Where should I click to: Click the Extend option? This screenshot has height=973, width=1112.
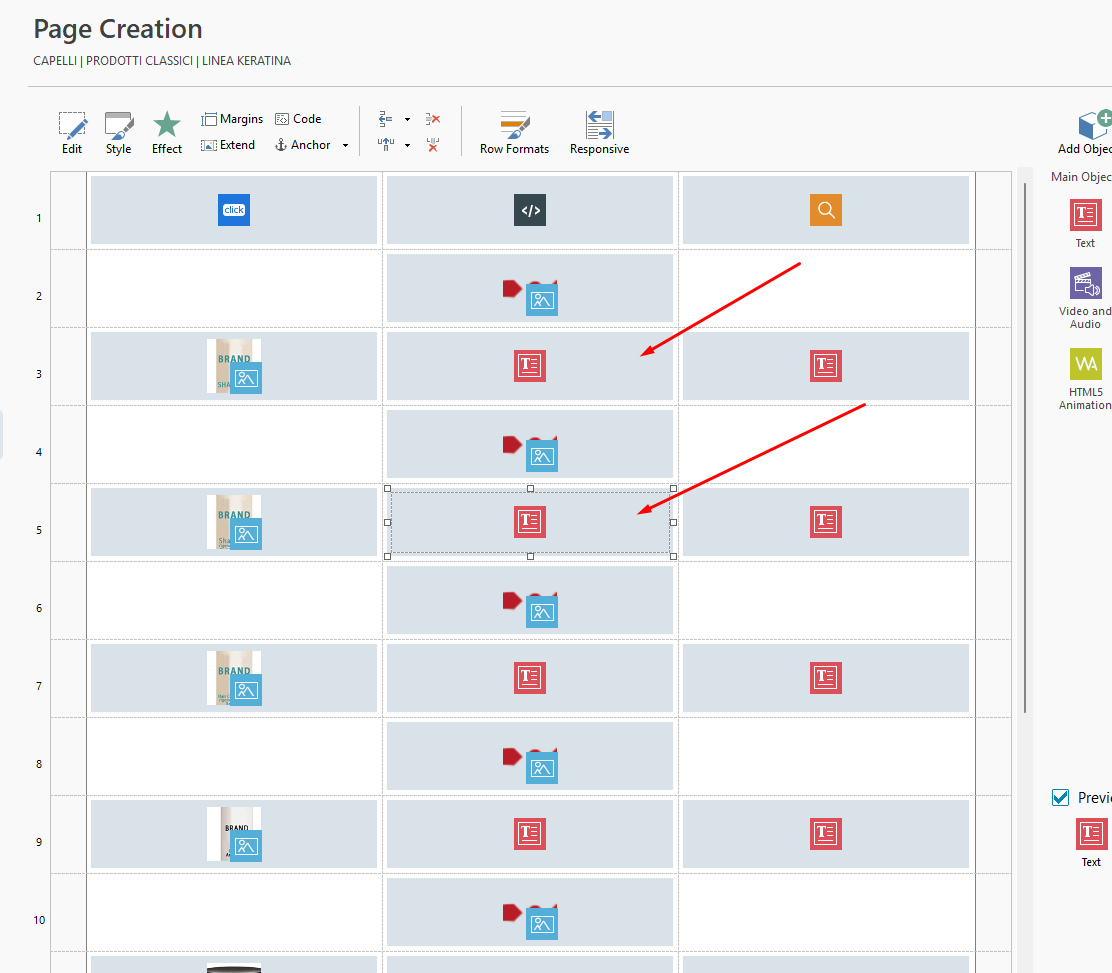click(x=228, y=145)
